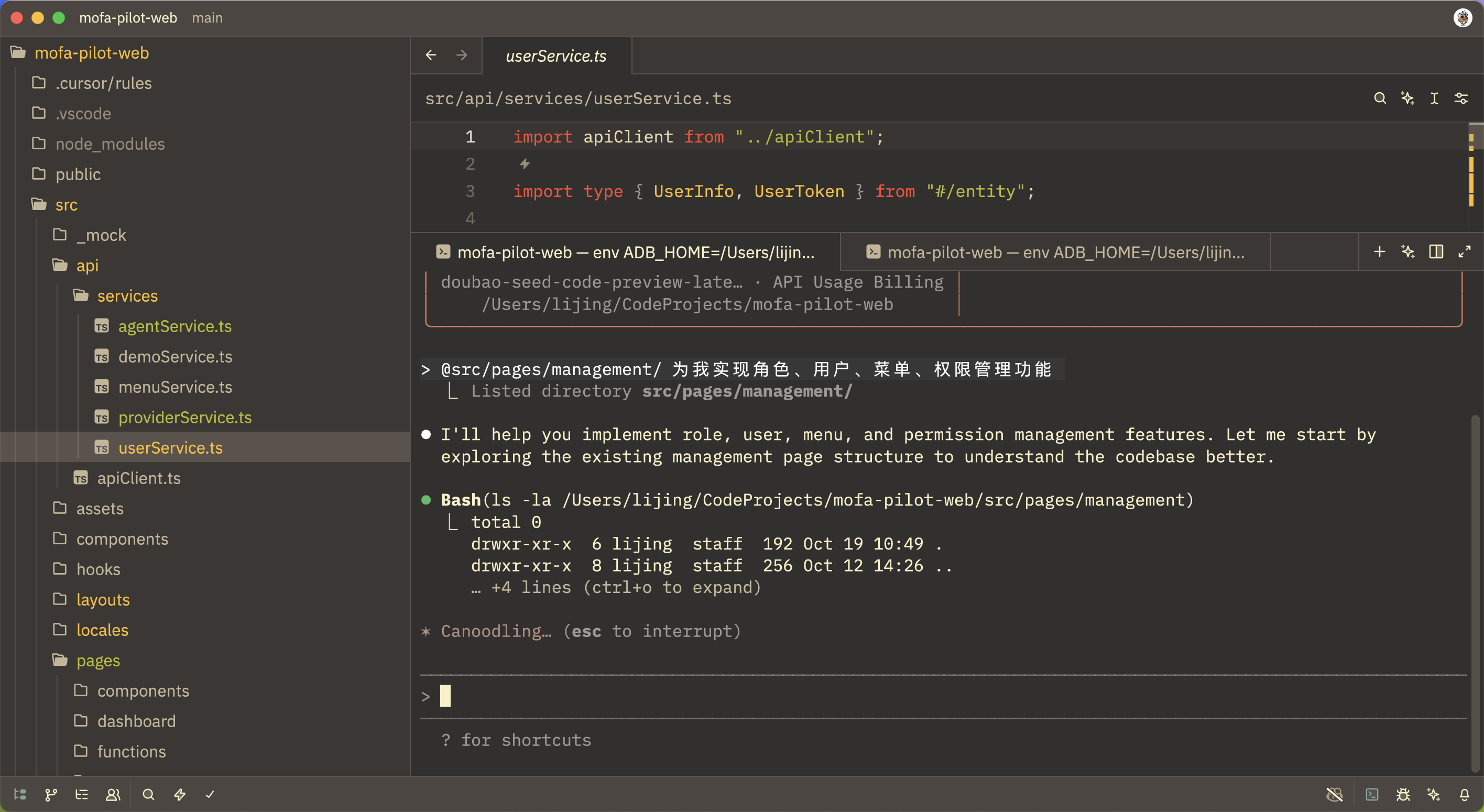Toggle the editor controls settings icon

tap(1461, 98)
